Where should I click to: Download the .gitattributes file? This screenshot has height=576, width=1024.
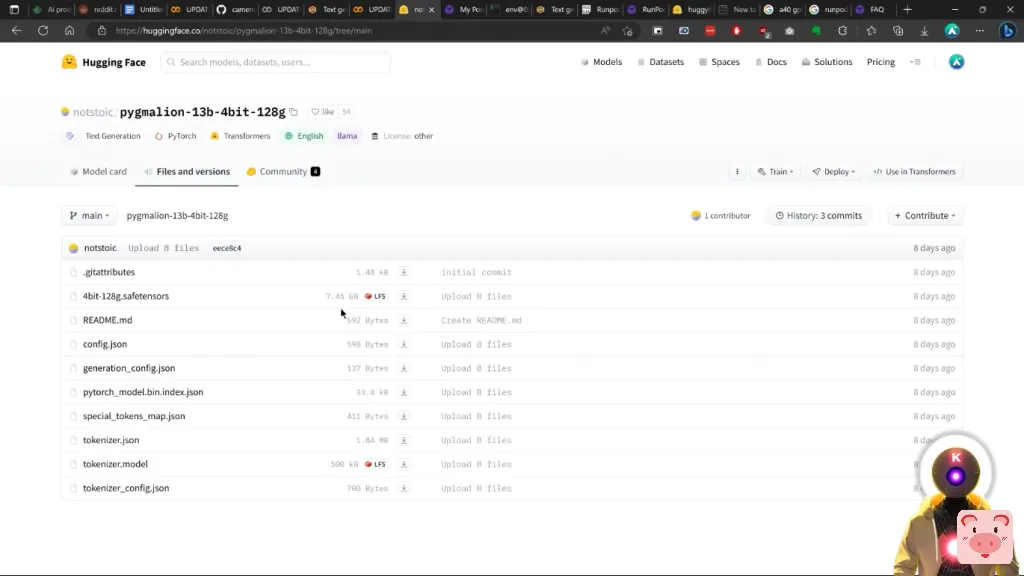point(404,272)
